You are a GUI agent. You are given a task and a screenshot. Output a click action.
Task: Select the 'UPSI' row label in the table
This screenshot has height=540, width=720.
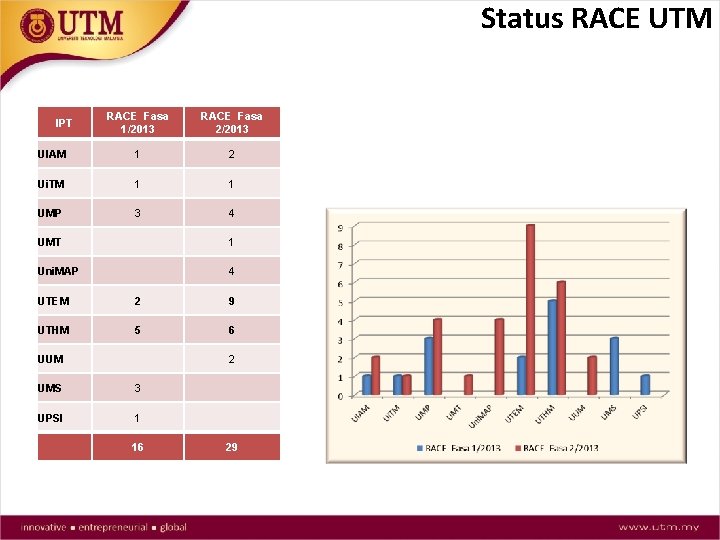click(x=50, y=418)
